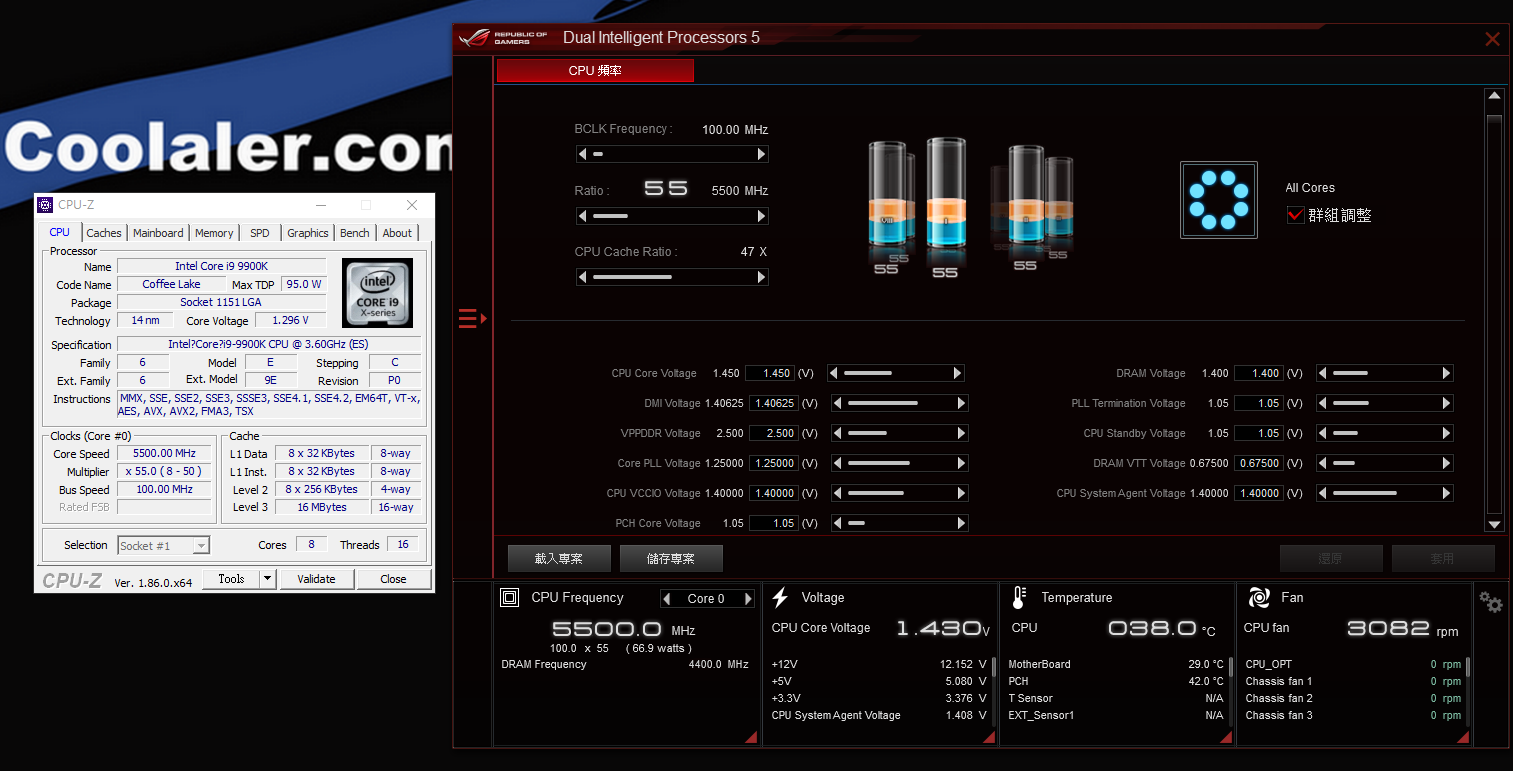Open the Caches tab in CPU-Z
This screenshot has width=1513, height=771.
(x=104, y=233)
